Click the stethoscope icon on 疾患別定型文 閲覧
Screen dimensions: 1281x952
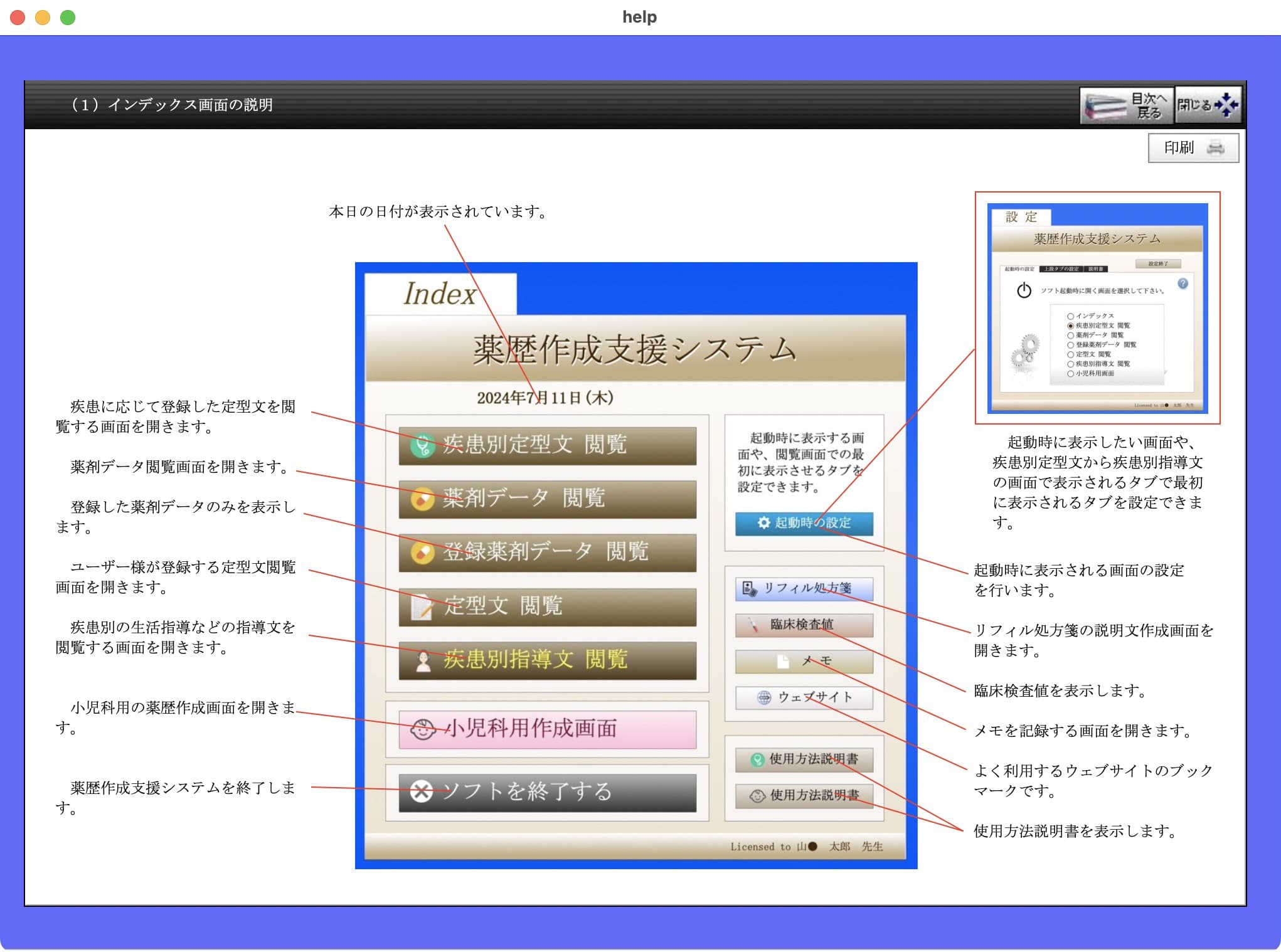pos(423,445)
